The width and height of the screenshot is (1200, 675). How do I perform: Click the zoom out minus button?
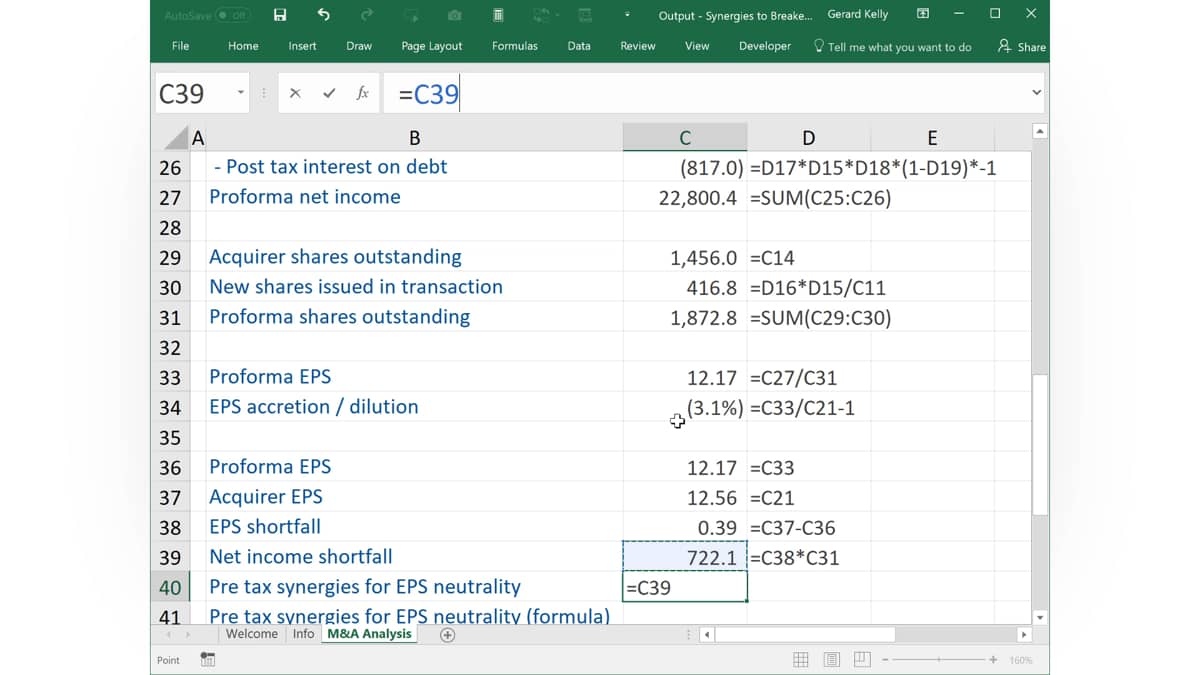click(886, 659)
